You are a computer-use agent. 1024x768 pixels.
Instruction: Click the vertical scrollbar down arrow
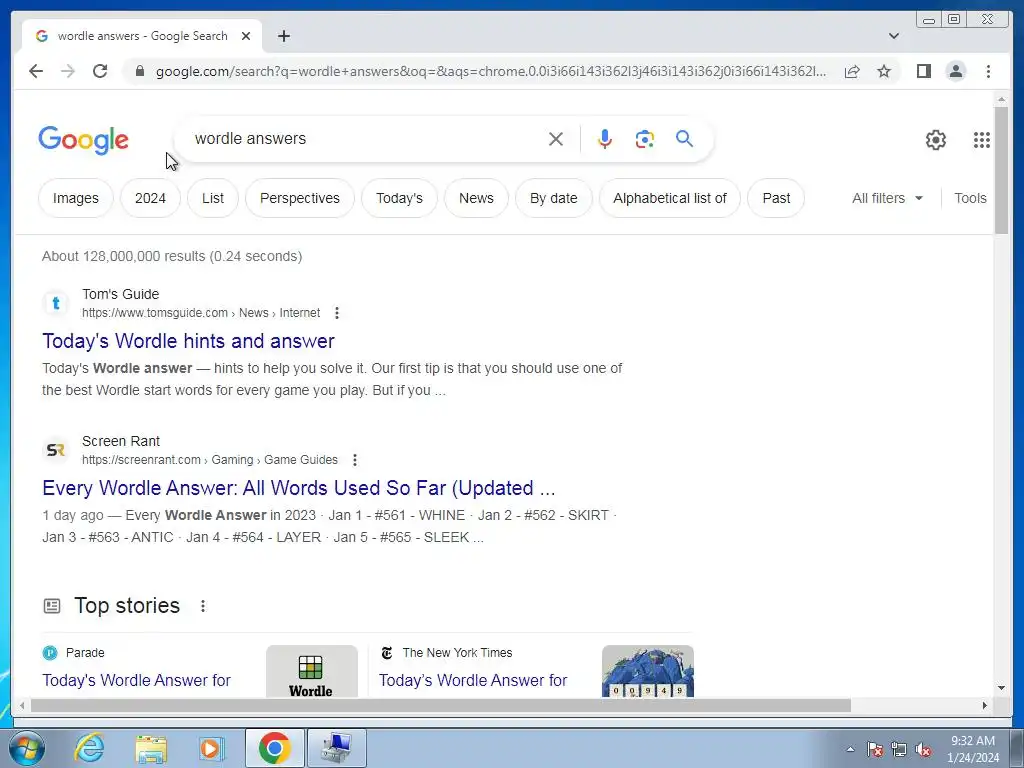coord(1001,688)
